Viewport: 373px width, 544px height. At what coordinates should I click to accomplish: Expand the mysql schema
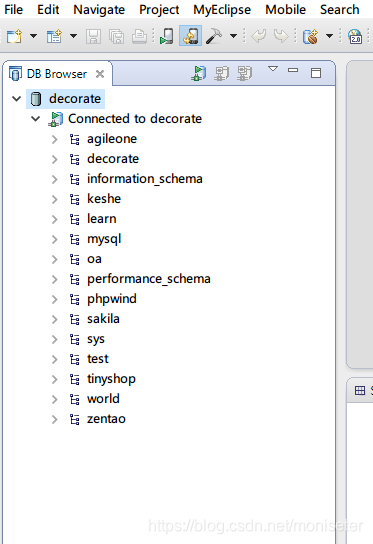click(x=54, y=239)
